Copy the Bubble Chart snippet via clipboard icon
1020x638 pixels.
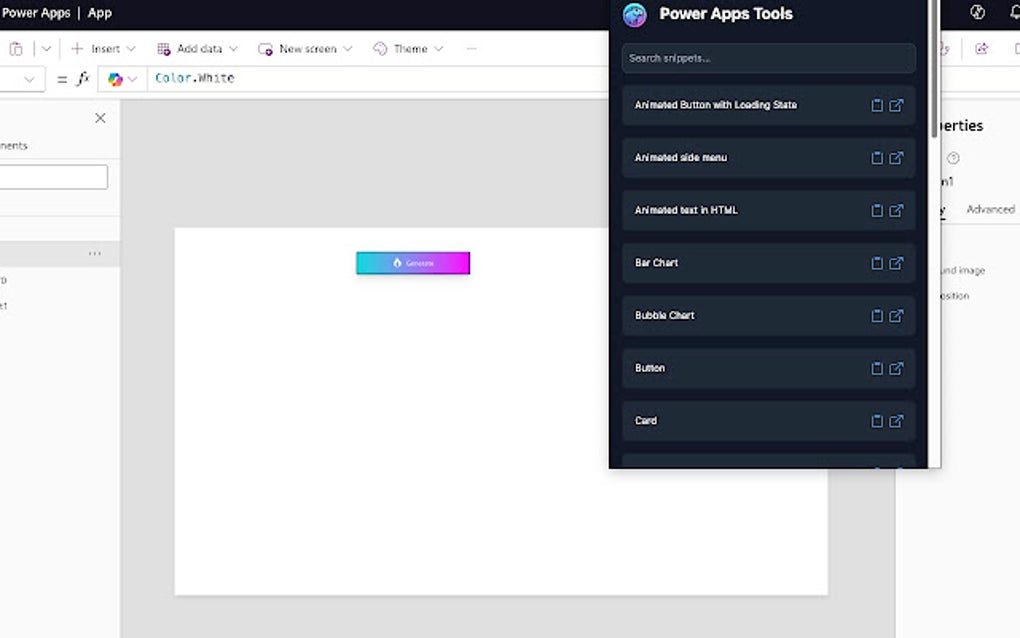tap(877, 316)
